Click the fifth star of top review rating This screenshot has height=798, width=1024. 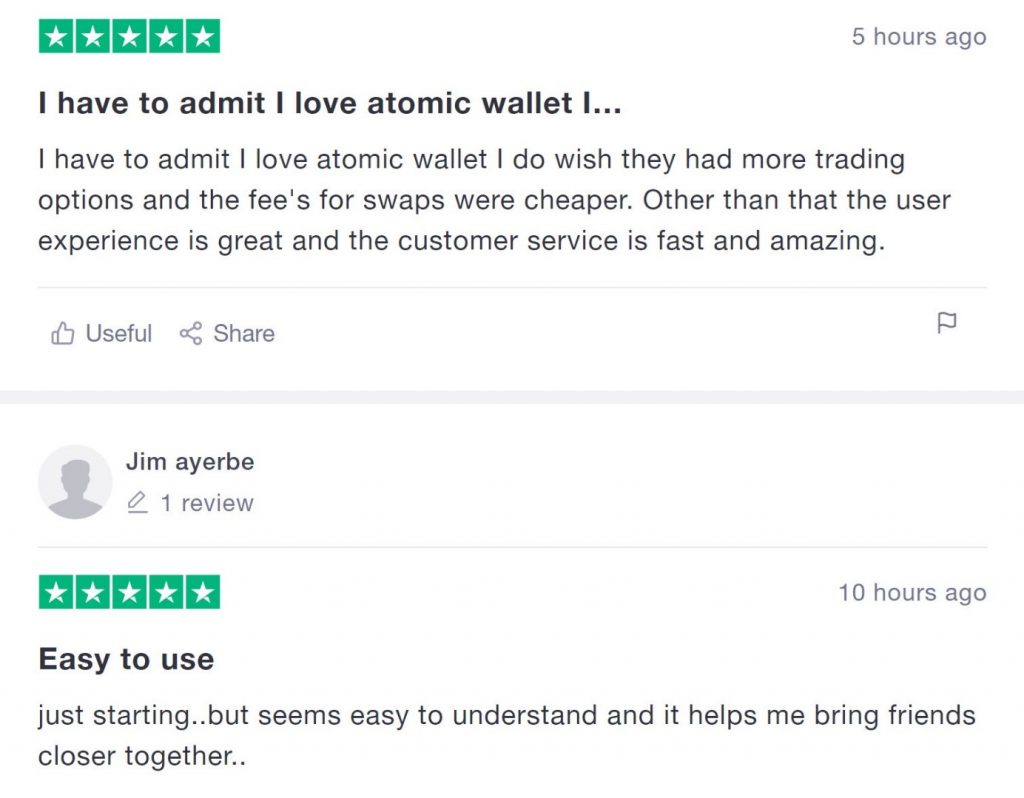point(203,36)
